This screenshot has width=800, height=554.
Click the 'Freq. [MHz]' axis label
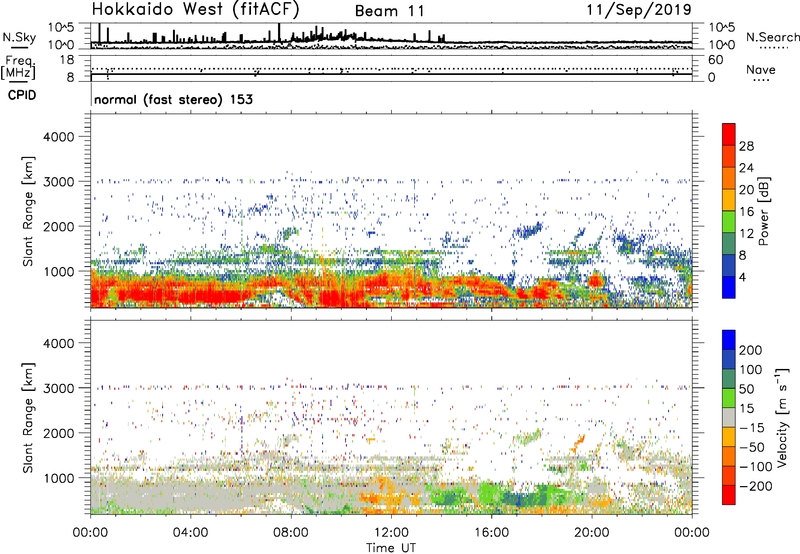click(18, 68)
